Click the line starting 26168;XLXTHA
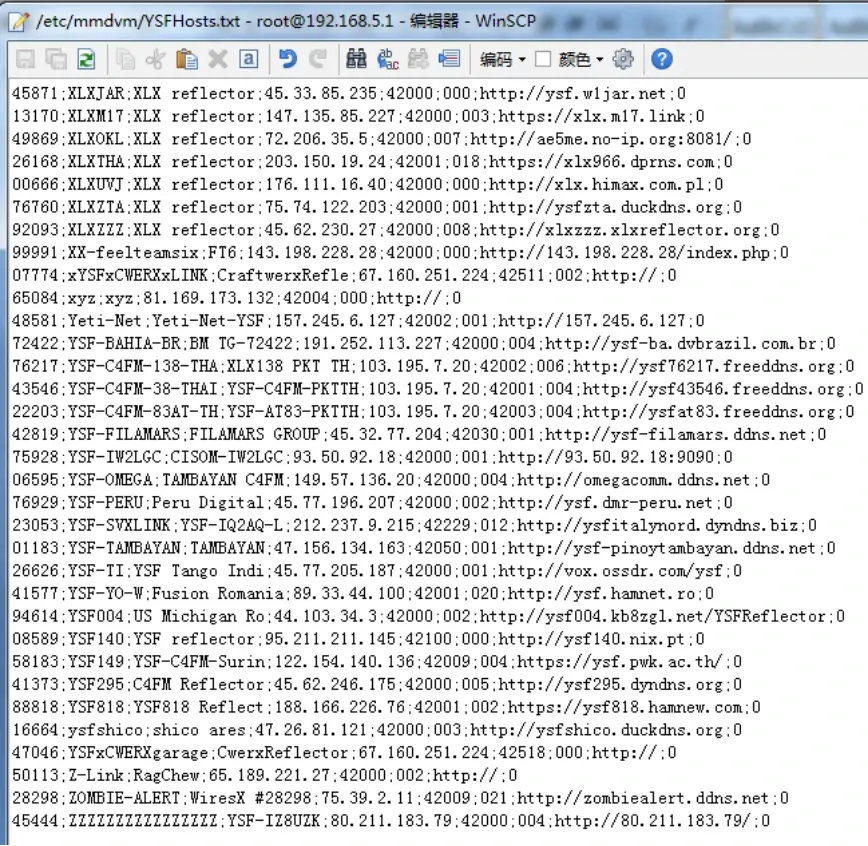This screenshot has height=846, width=868. click(x=372, y=162)
